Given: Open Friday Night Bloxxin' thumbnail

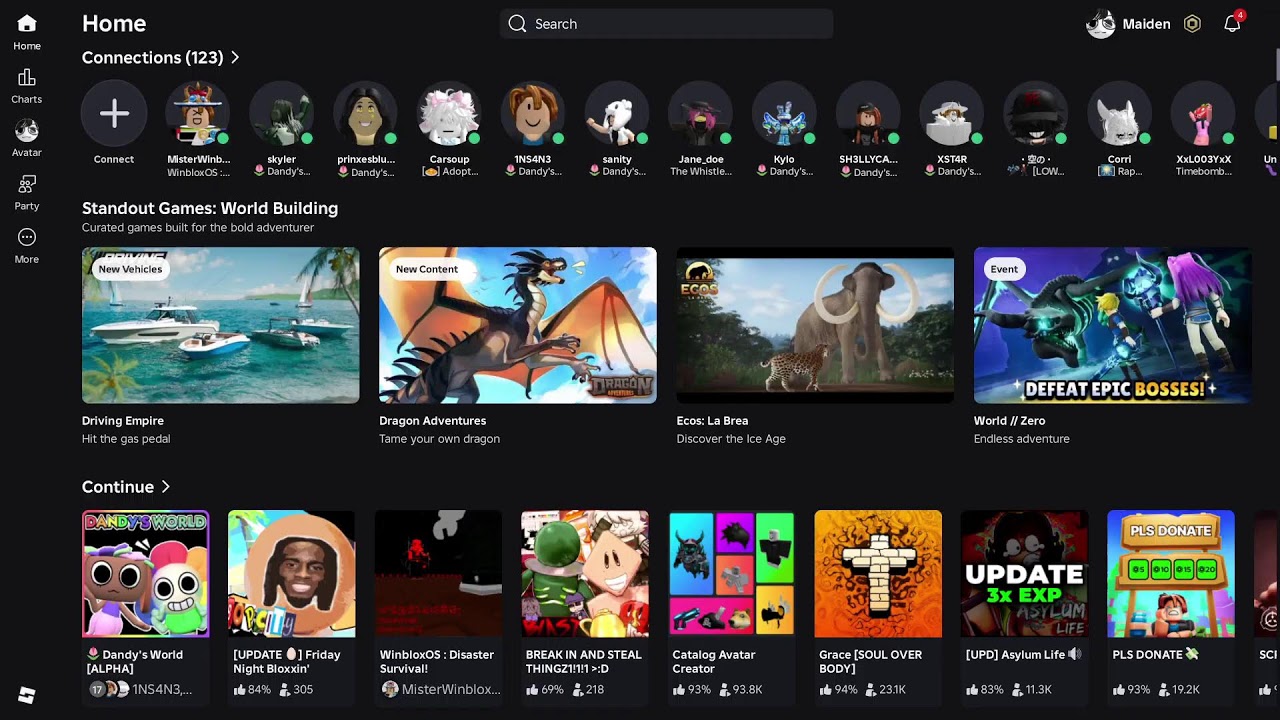Looking at the screenshot, I should [x=292, y=574].
